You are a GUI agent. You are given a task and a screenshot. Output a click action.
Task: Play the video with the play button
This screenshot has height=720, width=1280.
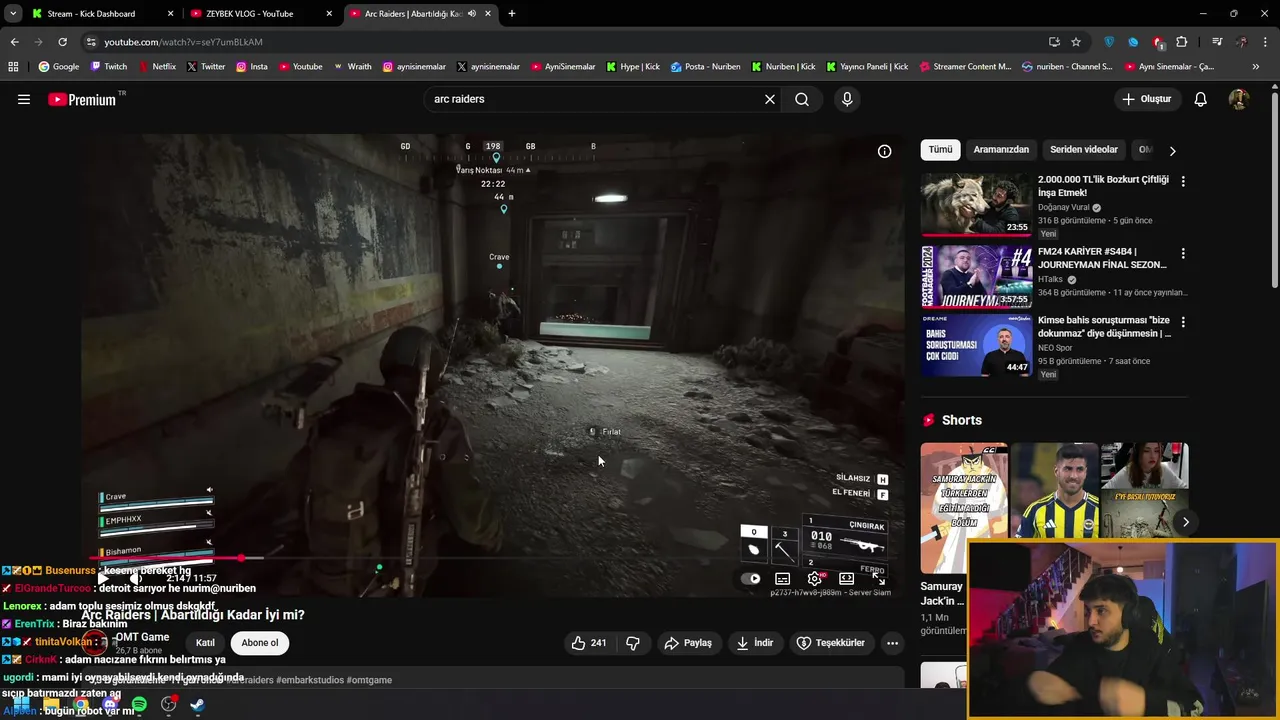coord(103,578)
